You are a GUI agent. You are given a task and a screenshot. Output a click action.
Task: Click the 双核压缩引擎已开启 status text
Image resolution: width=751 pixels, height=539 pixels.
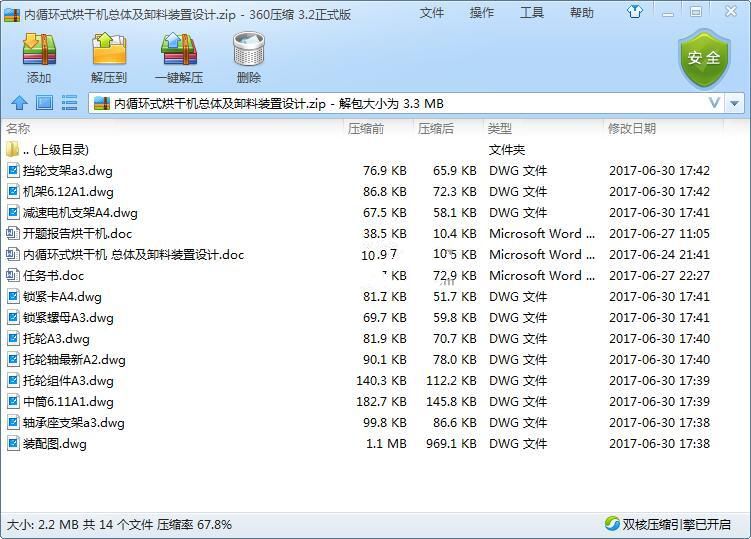coord(677,525)
